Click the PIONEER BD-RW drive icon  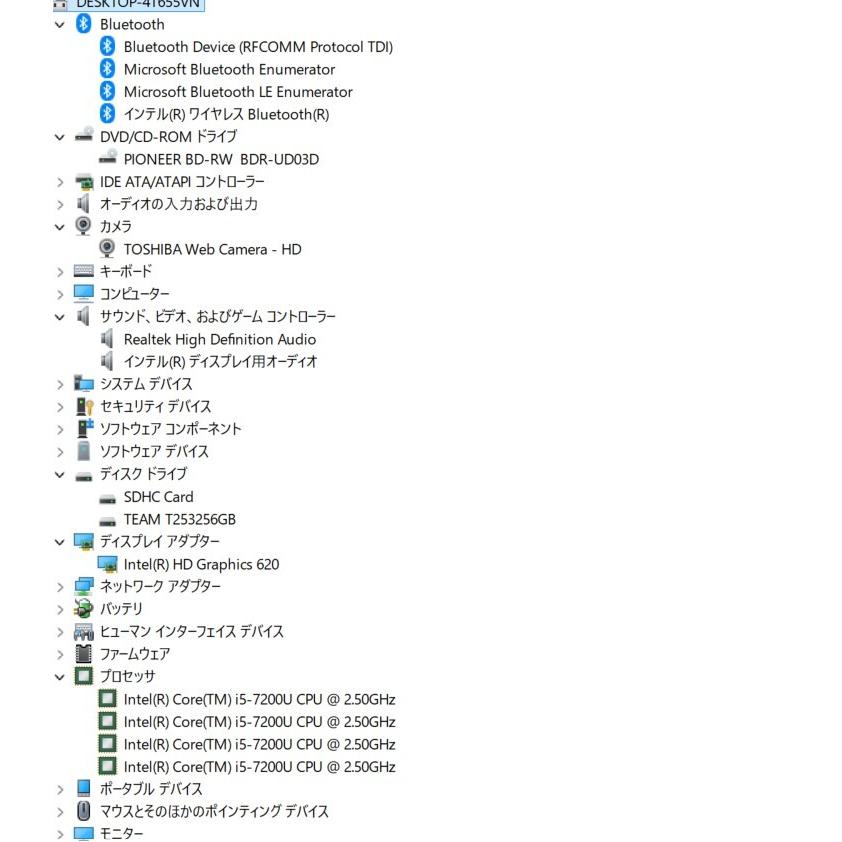108,158
